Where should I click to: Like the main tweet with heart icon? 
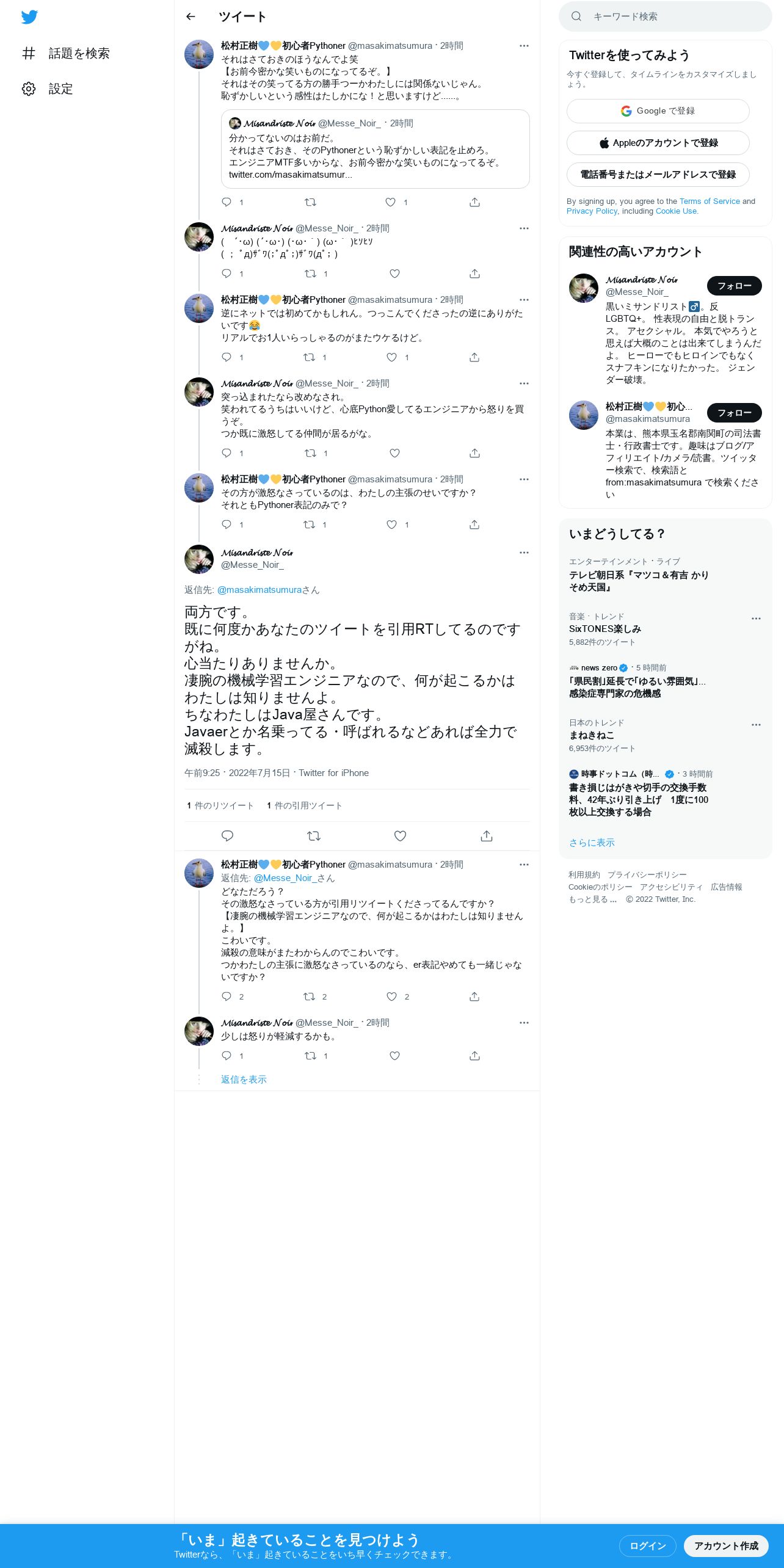point(400,836)
